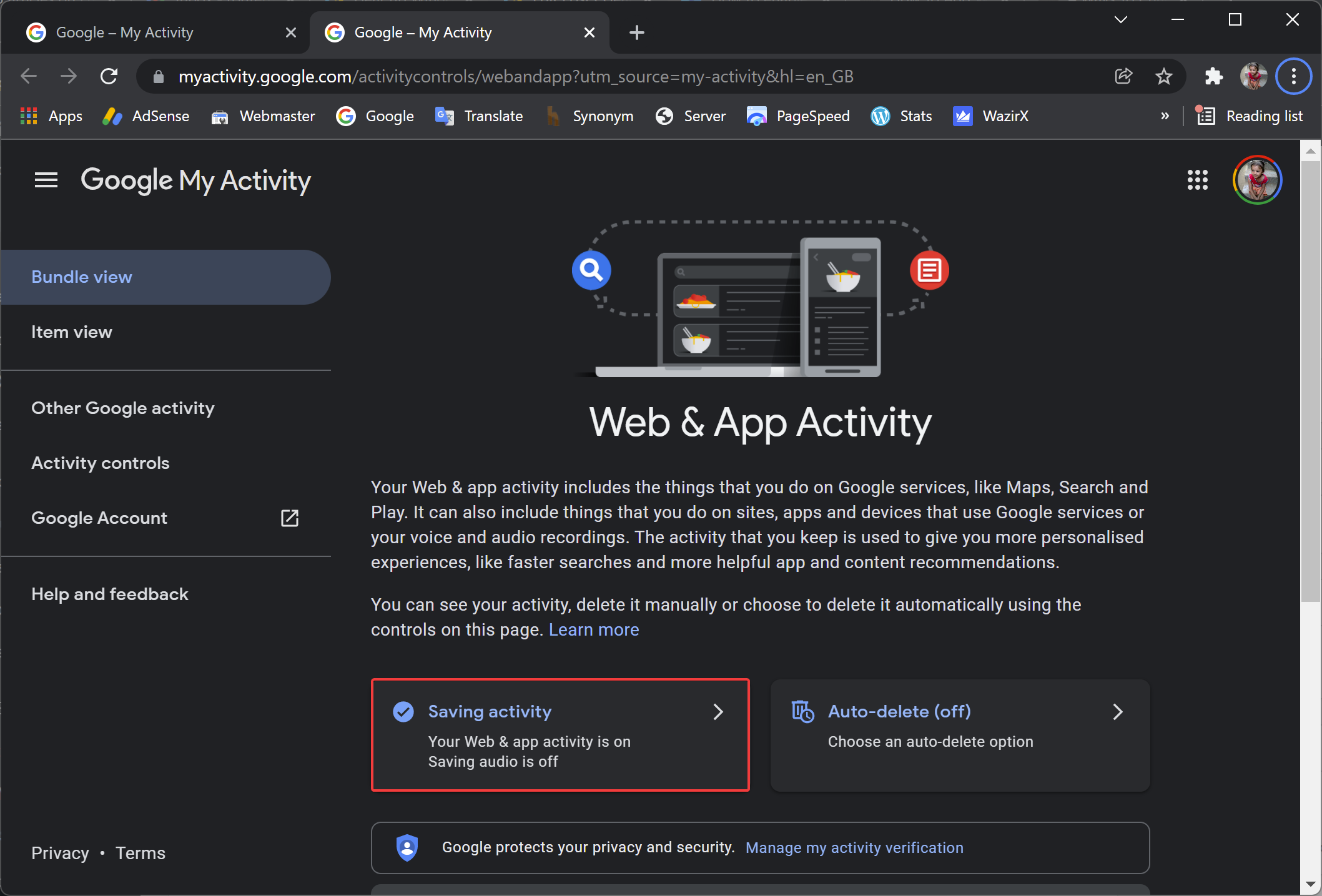Image resolution: width=1322 pixels, height=896 pixels.
Task: Open the Apps bookmark shortcut
Action: (51, 116)
